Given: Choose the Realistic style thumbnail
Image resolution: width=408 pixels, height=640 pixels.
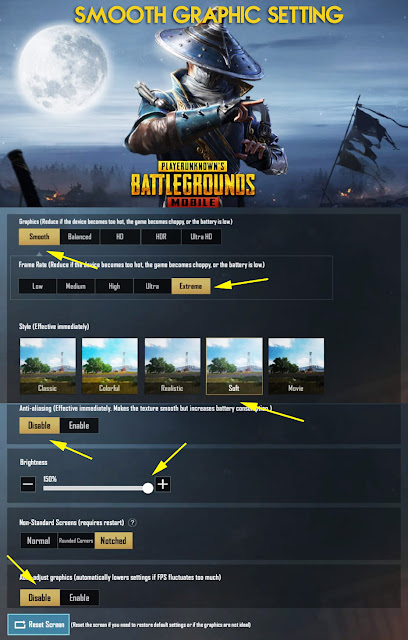Looking at the screenshot, I should (x=172, y=366).
